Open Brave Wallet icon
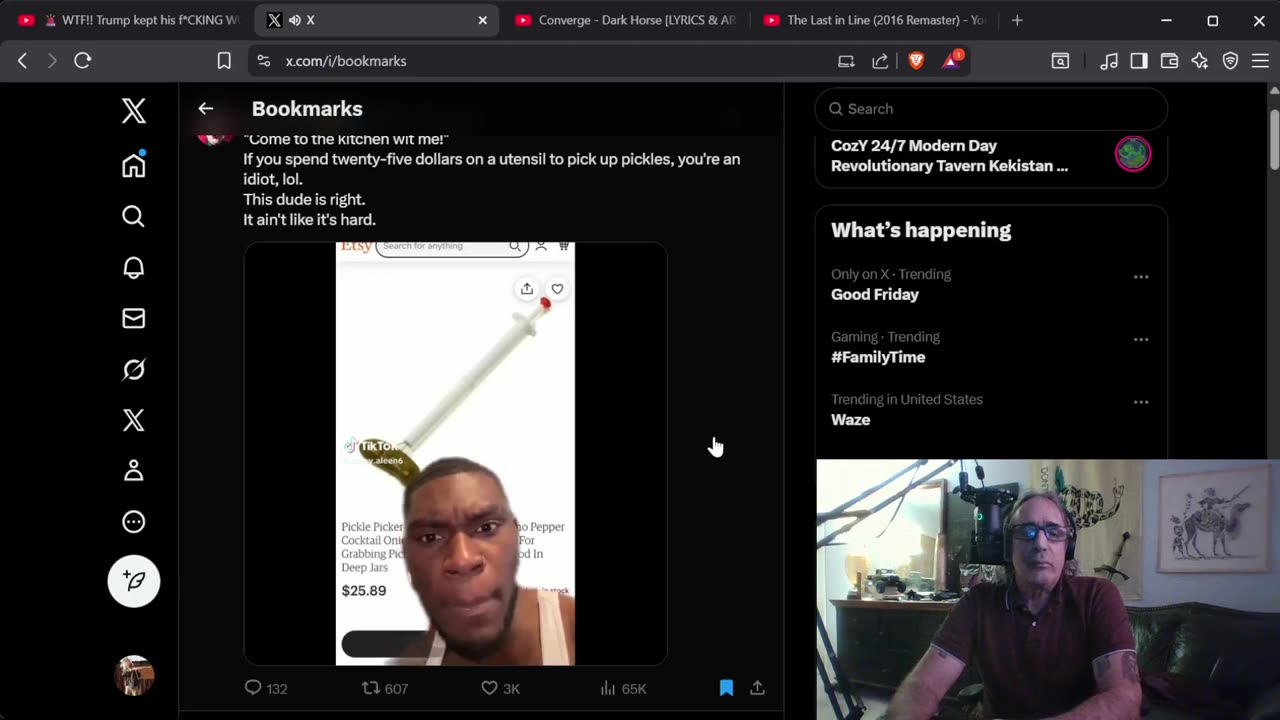Viewport: 1280px width, 720px height. coord(1169,61)
